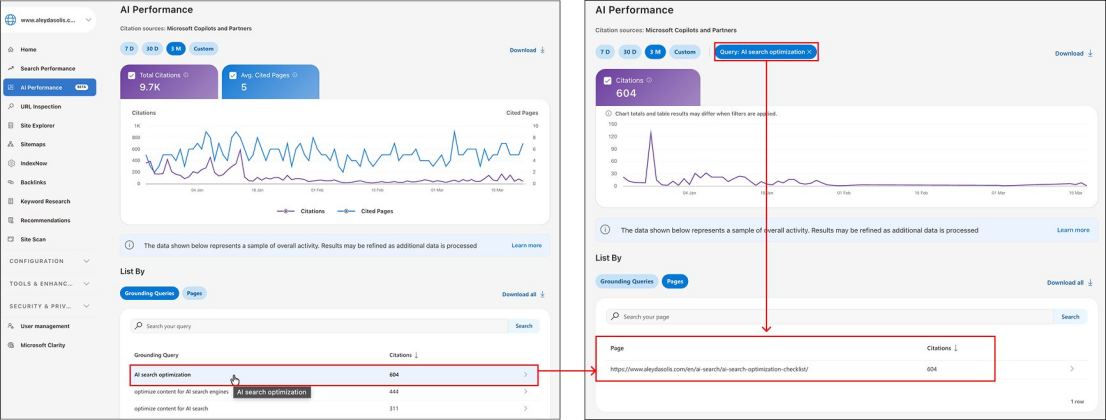Click the left panel Learn more link
This screenshot has height=420, width=1106.
(x=526, y=246)
